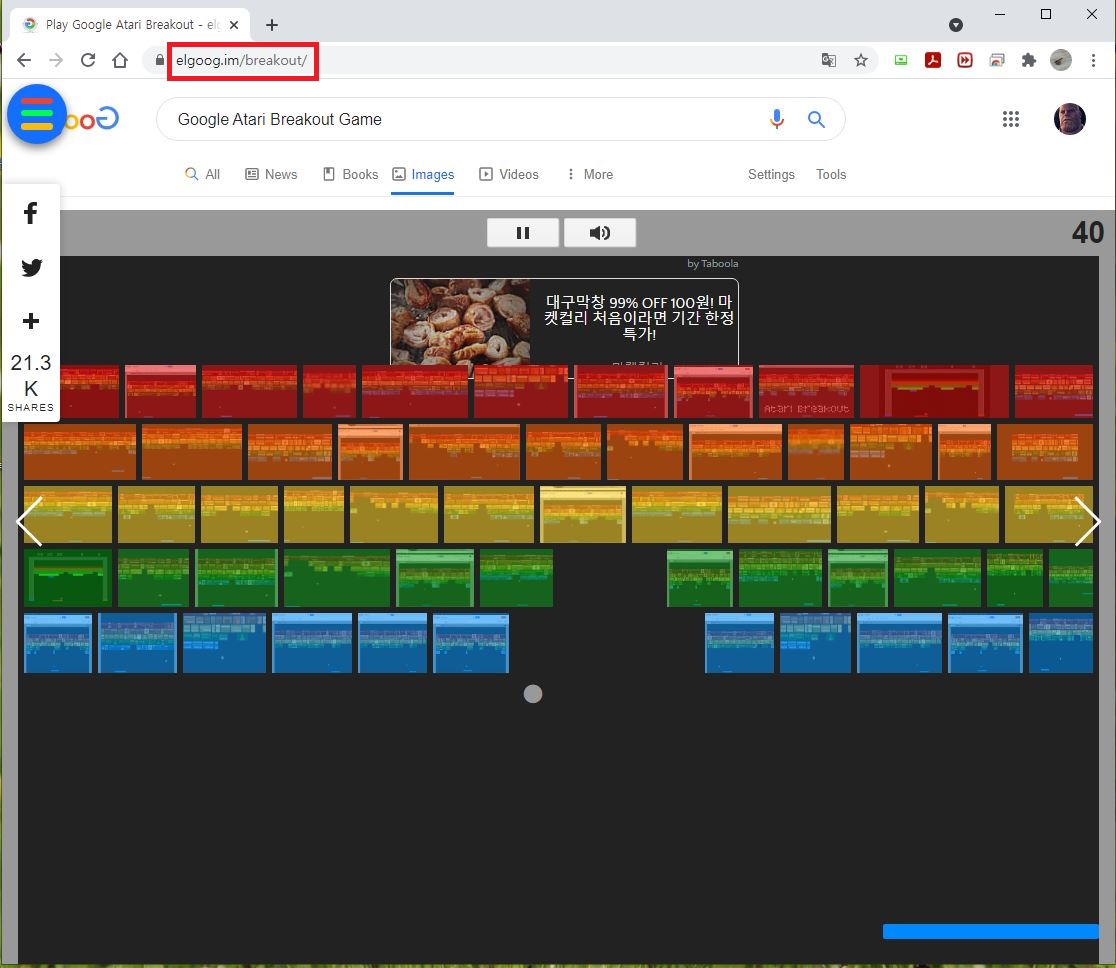Open the green extension icon in toolbar
The image size is (1116, 968).
[x=900, y=60]
